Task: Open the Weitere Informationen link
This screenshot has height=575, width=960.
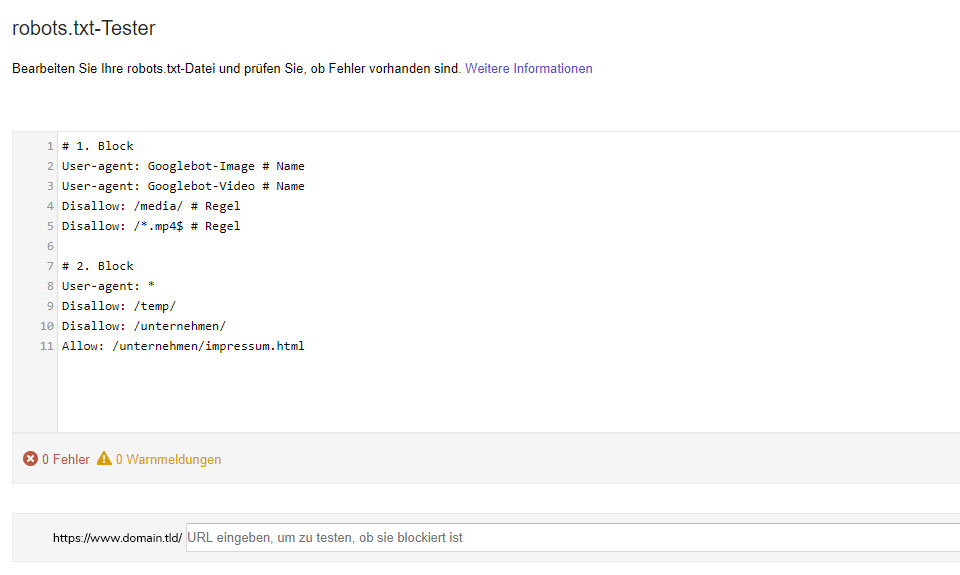Action: pyautogui.click(x=528, y=69)
